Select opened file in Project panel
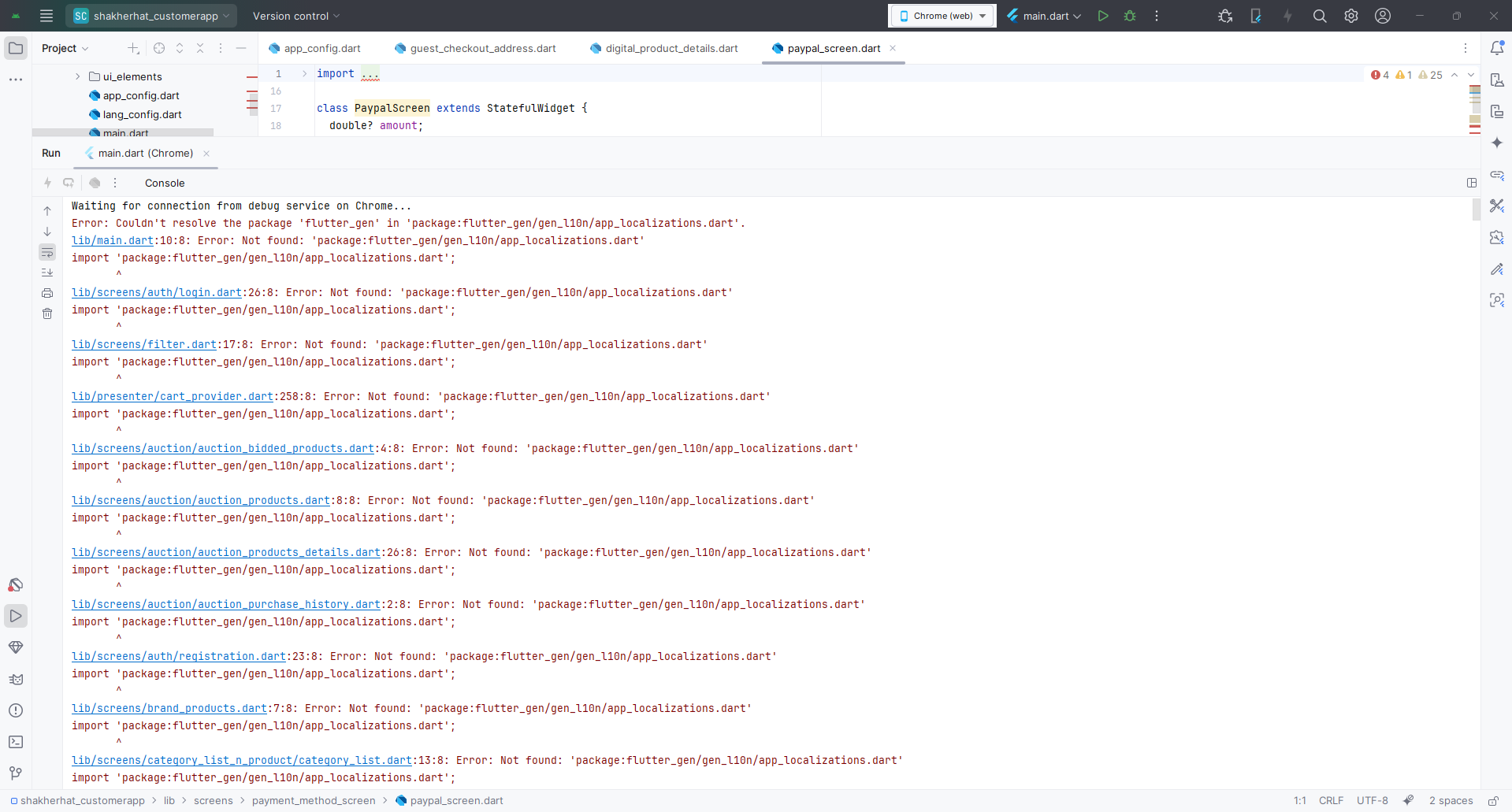Viewport: 1512px width, 812px height. pyautogui.click(x=159, y=48)
